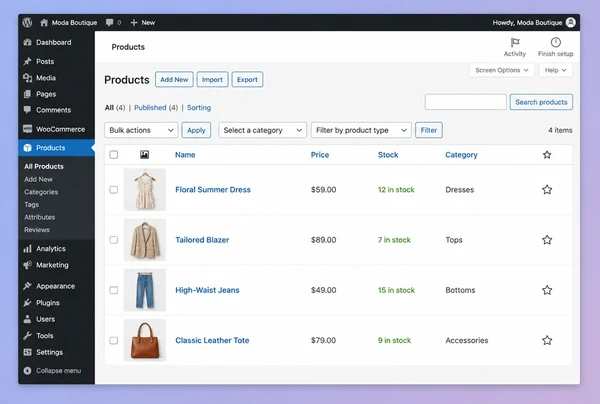This screenshot has width=600, height=404.
Task: Open the user avatar in admin bar
Action: (x=571, y=23)
